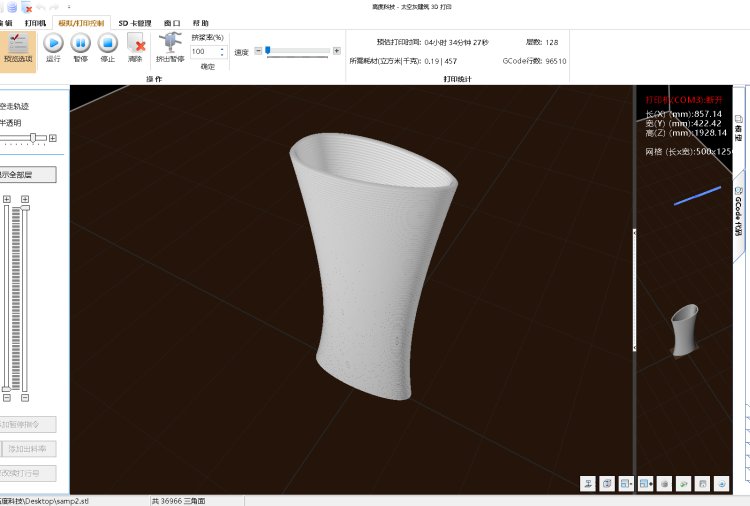This screenshot has width=750, height=506.
Task: Click the 显示全部层 button
Action: 28,174
